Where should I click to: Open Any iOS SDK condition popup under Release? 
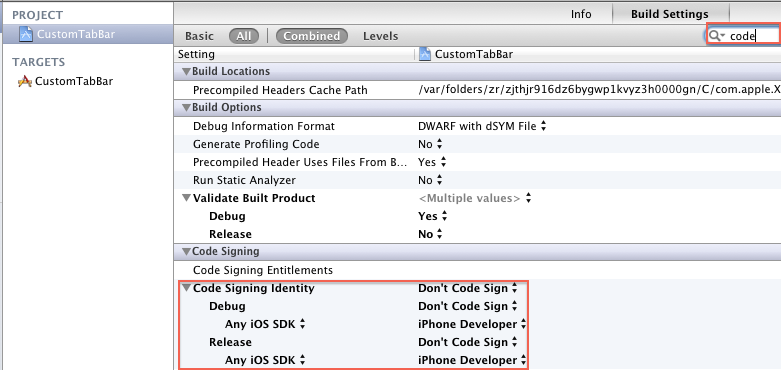[265, 360]
